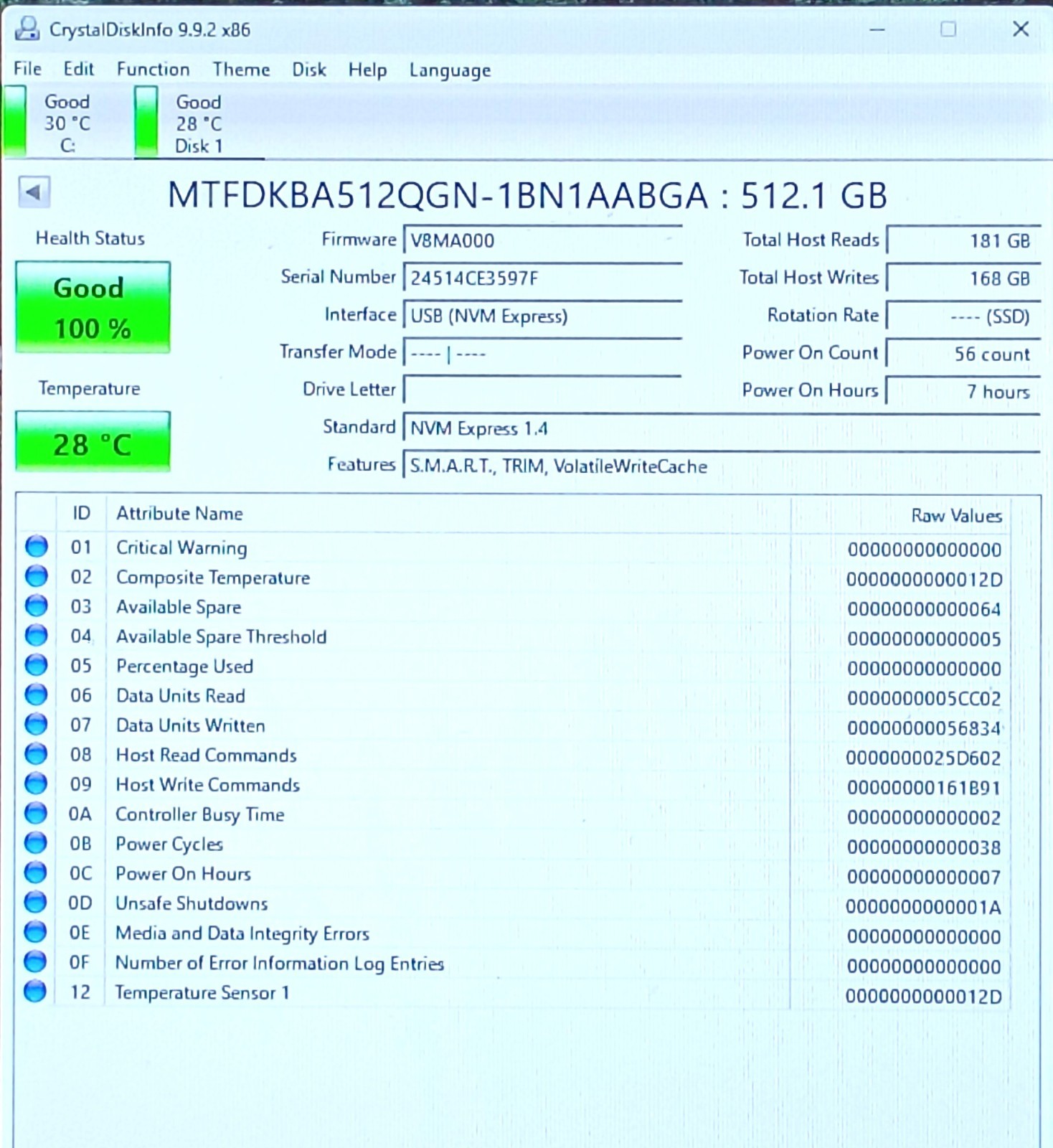Click status icon for Media and Data Integrity Errors
The width and height of the screenshot is (1053, 1148).
[x=35, y=932]
